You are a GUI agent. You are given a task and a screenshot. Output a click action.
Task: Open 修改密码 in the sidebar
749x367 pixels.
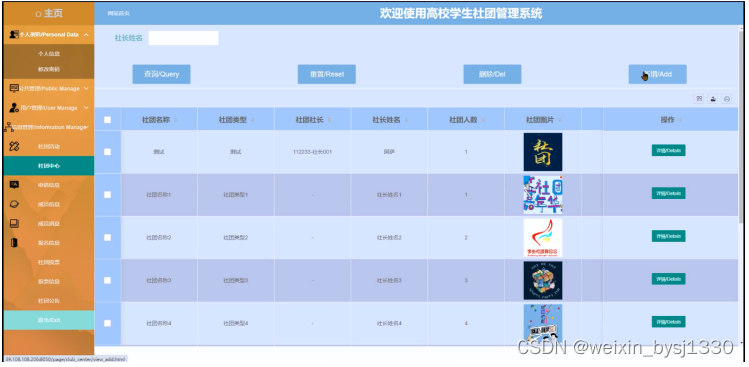tap(49, 69)
